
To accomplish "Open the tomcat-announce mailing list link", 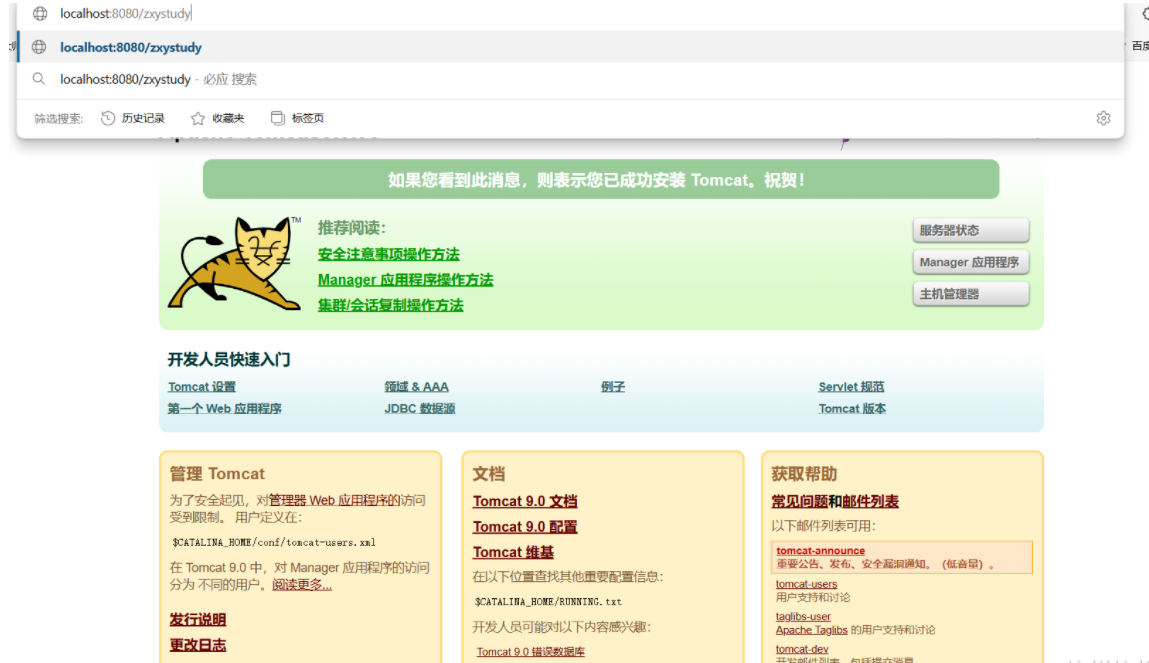I will pos(821,551).
